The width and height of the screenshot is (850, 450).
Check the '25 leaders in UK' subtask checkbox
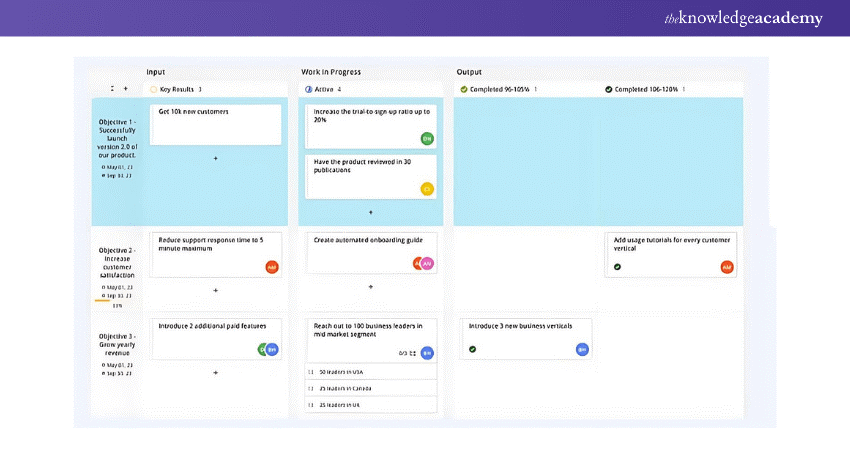[x=311, y=405]
